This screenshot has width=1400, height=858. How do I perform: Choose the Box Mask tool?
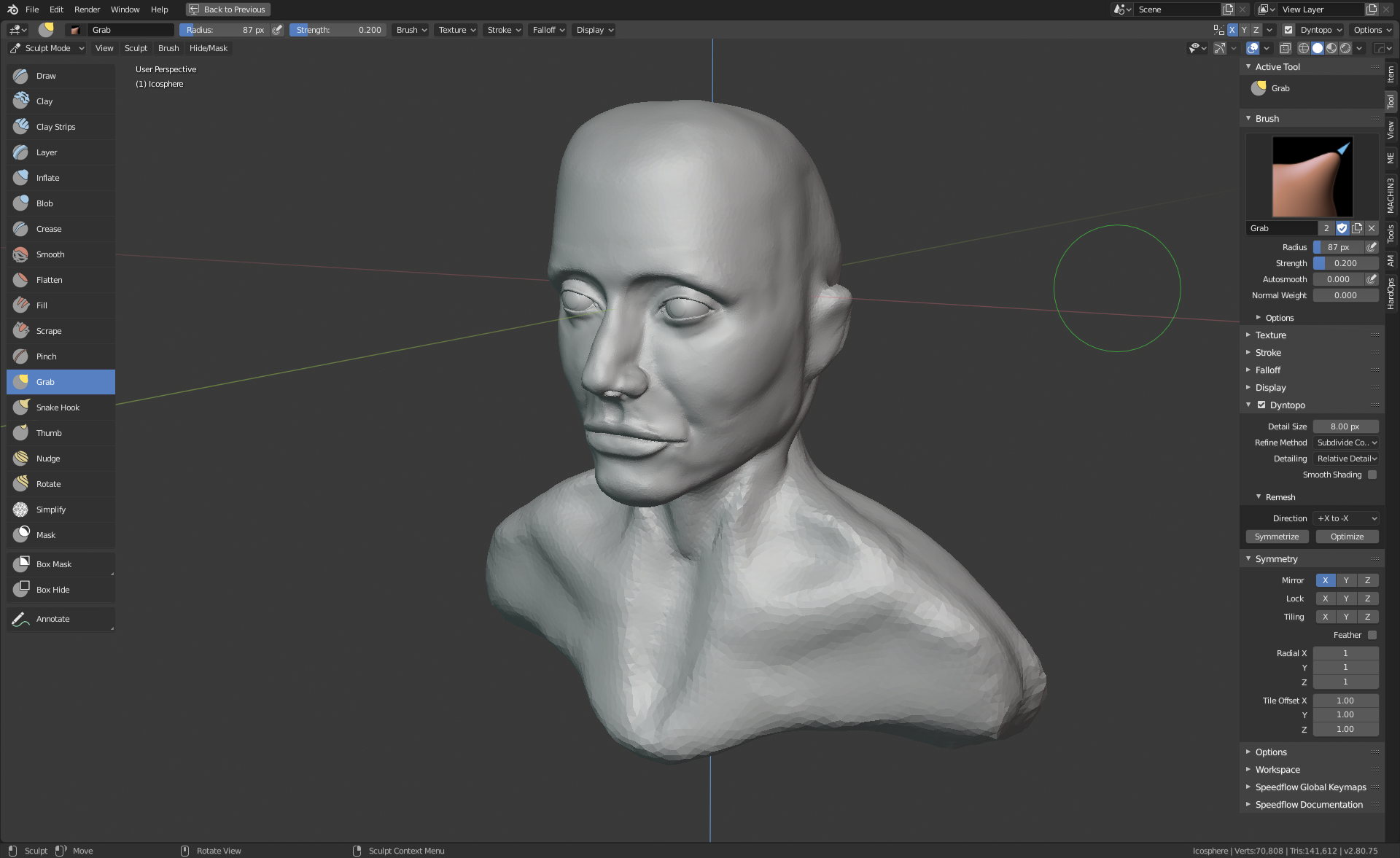tap(54, 564)
